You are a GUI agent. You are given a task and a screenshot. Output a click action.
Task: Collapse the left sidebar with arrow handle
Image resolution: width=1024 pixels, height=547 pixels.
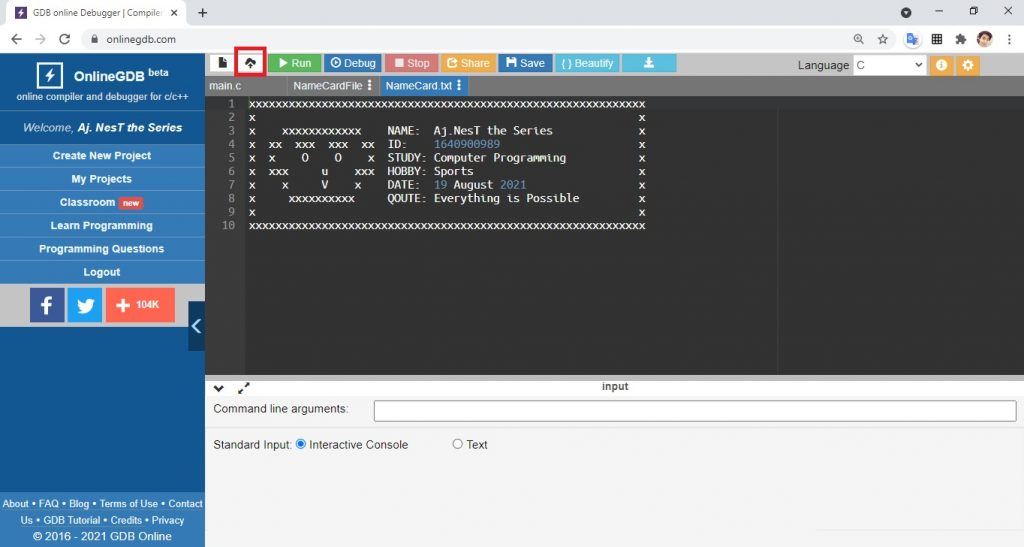(x=196, y=326)
